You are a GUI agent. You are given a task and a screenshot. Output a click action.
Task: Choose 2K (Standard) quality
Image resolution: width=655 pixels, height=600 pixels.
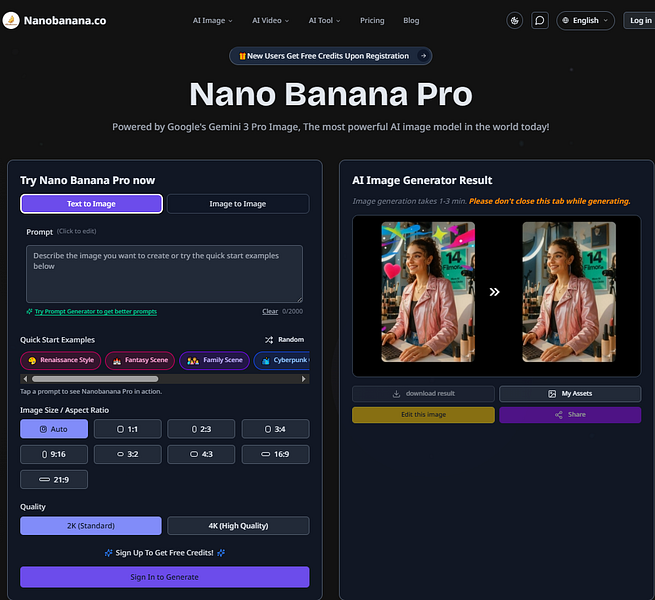tap(91, 526)
